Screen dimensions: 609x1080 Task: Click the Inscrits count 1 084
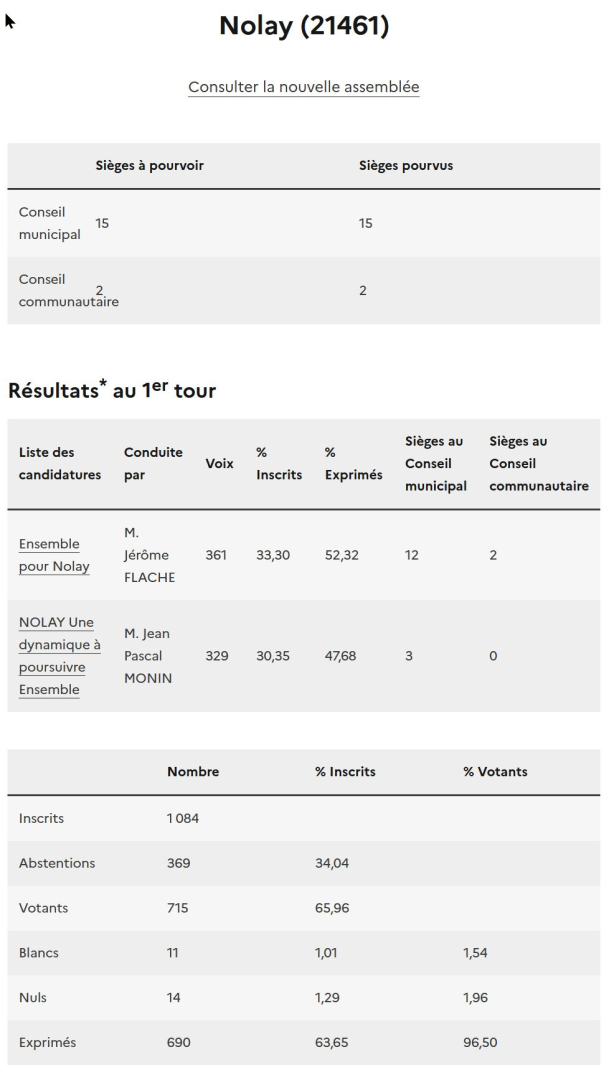coord(183,818)
